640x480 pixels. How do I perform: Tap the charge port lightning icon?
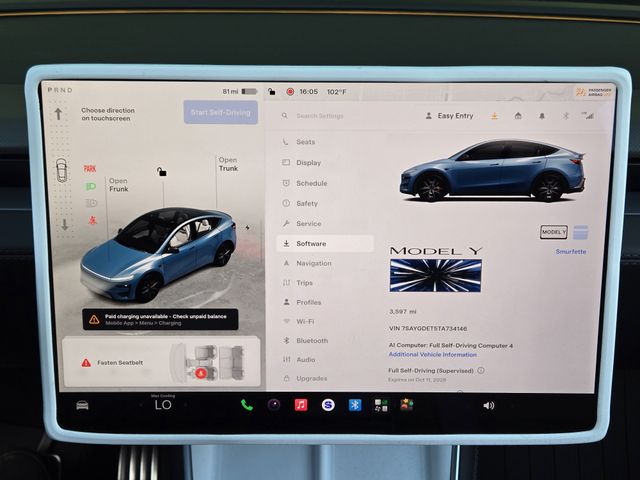coord(247,228)
